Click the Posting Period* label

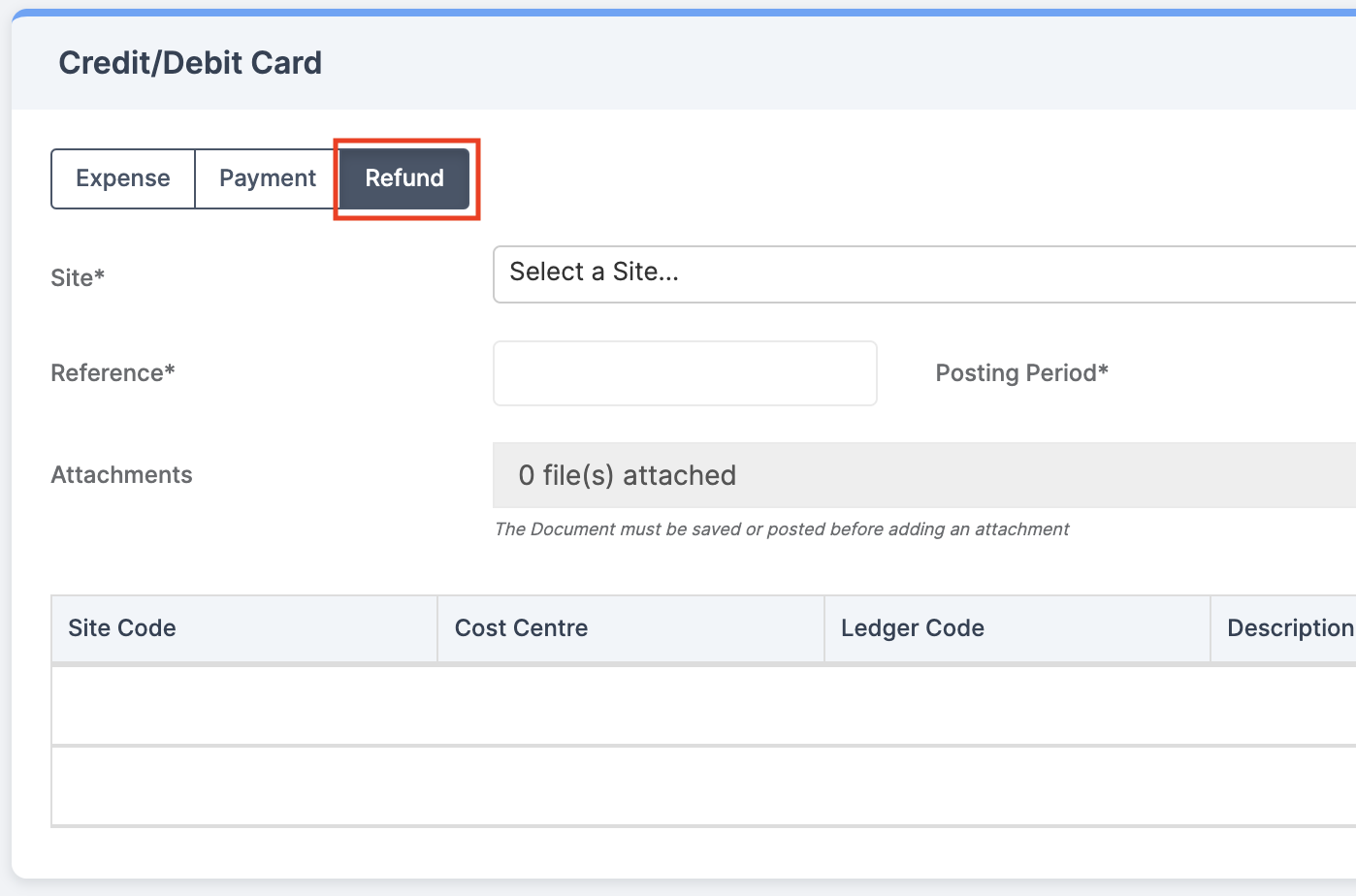coord(1021,373)
